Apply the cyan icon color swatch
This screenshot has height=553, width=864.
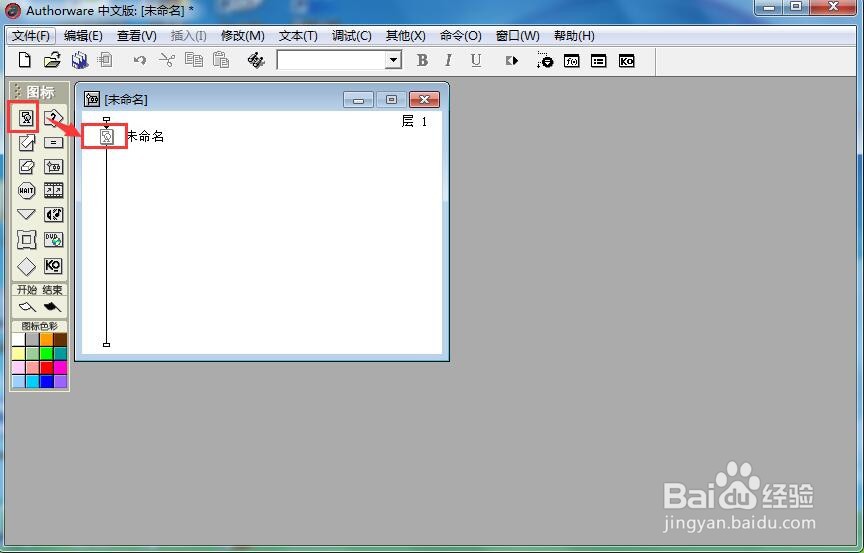[x=33, y=381]
